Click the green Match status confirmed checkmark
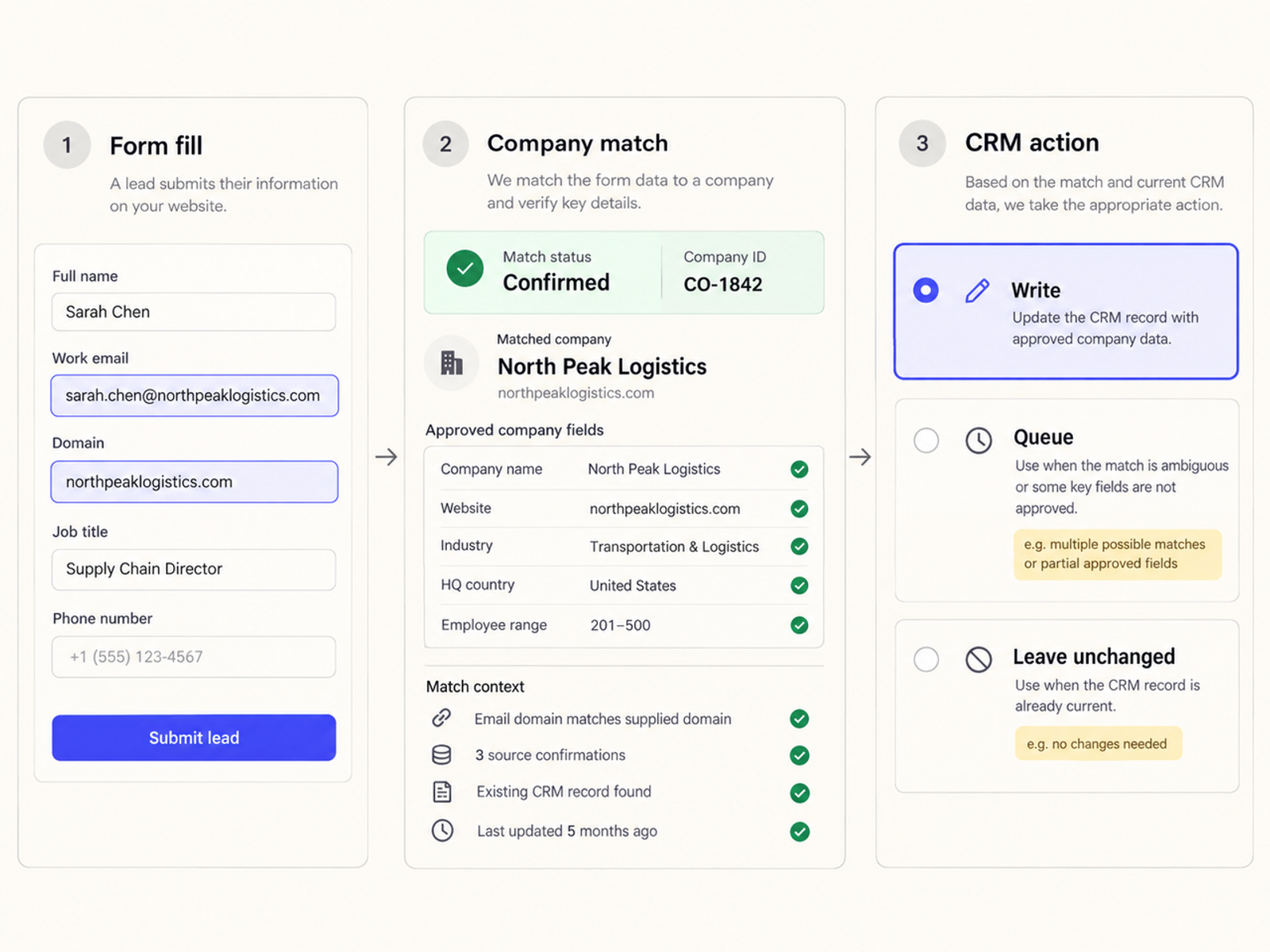Screen dimensions: 1270x952 click(x=465, y=268)
